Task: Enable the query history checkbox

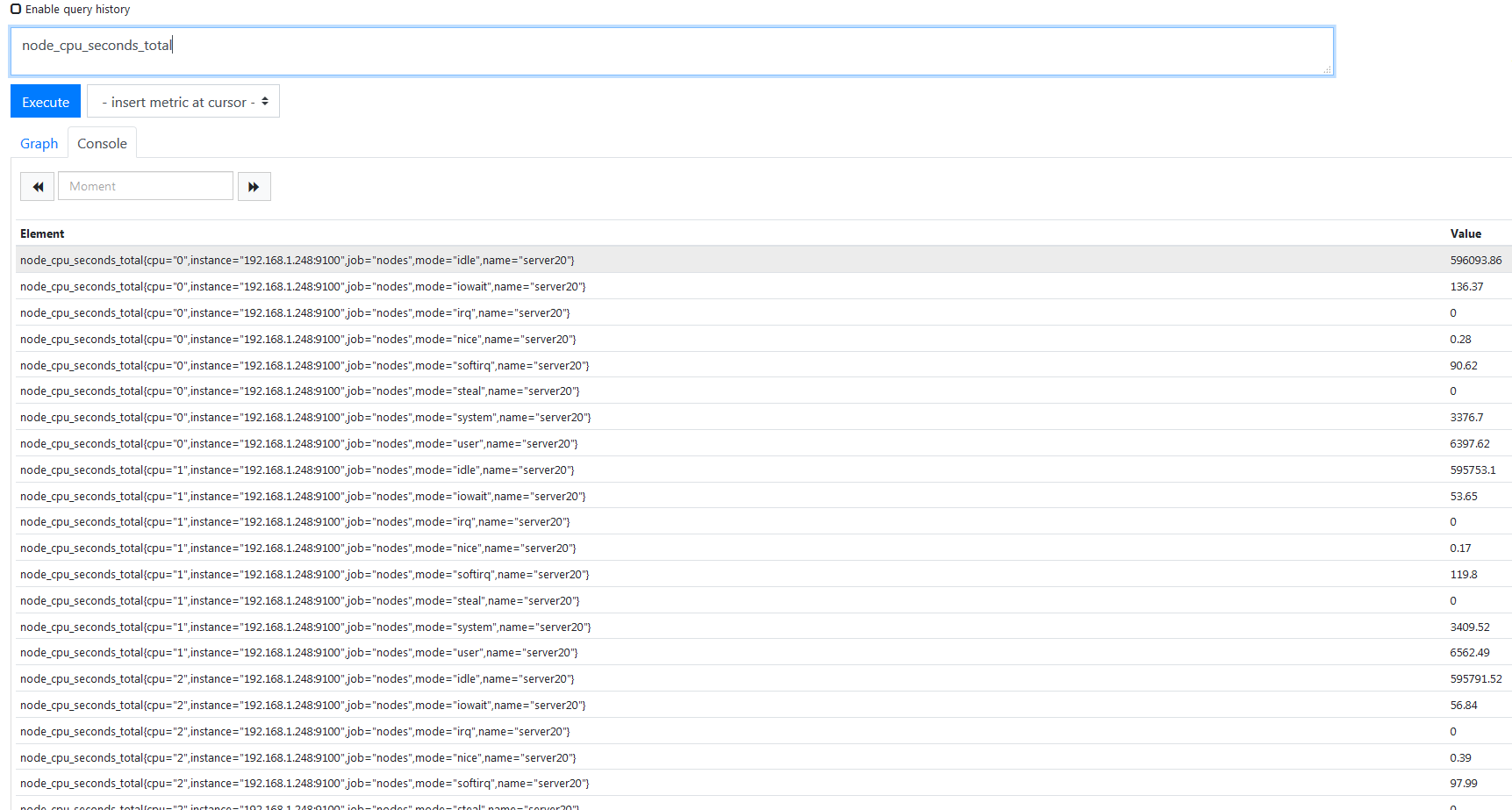Action: pos(16,9)
